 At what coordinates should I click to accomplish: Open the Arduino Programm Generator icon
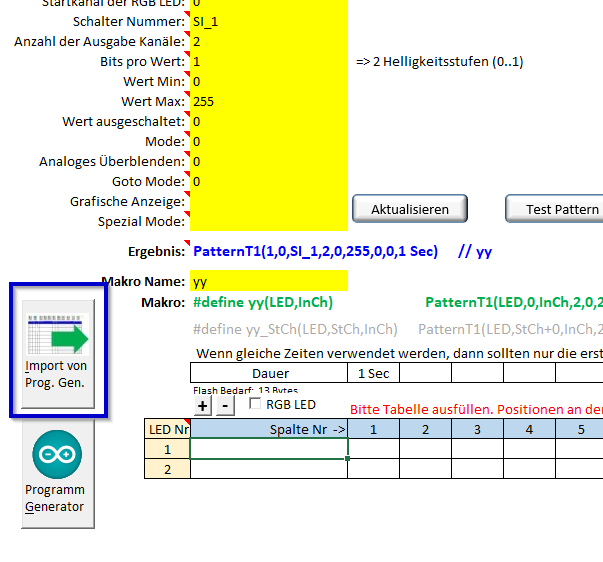tap(57, 470)
